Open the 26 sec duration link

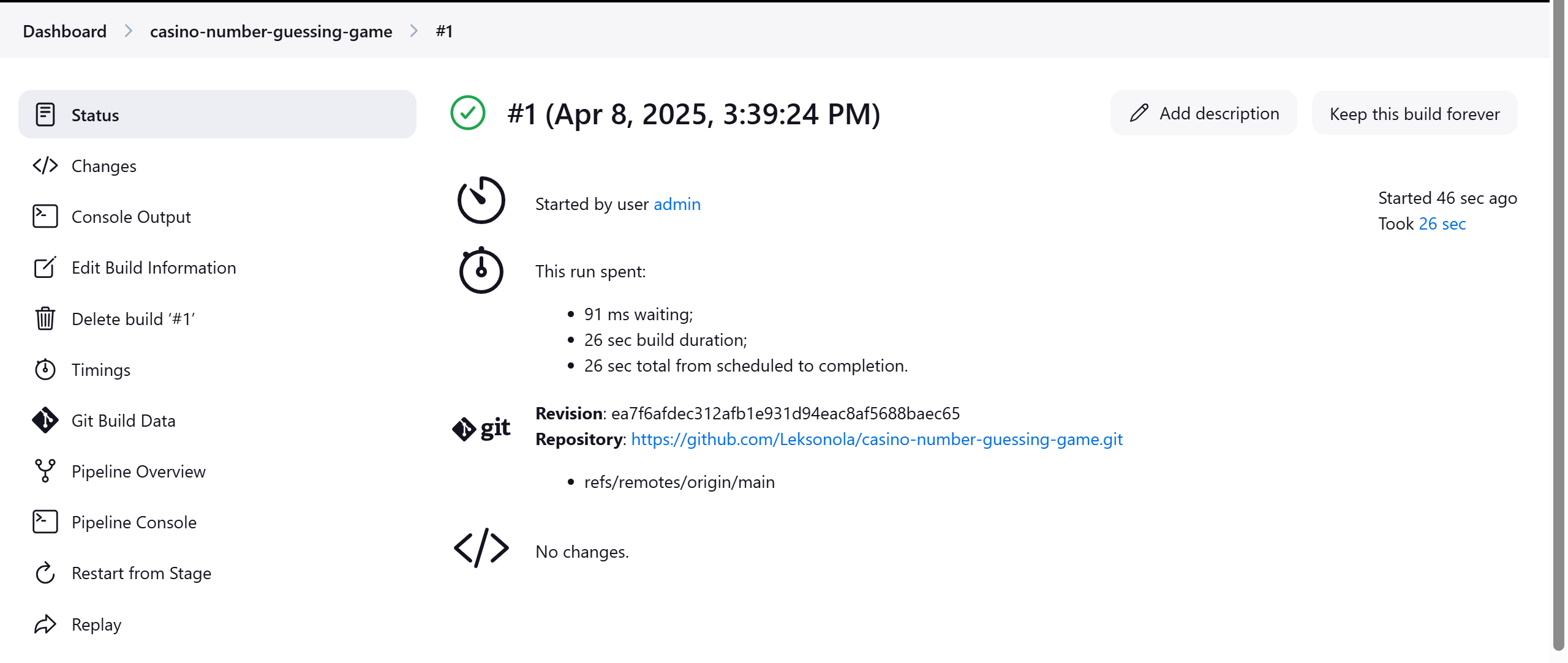pyautogui.click(x=1442, y=223)
